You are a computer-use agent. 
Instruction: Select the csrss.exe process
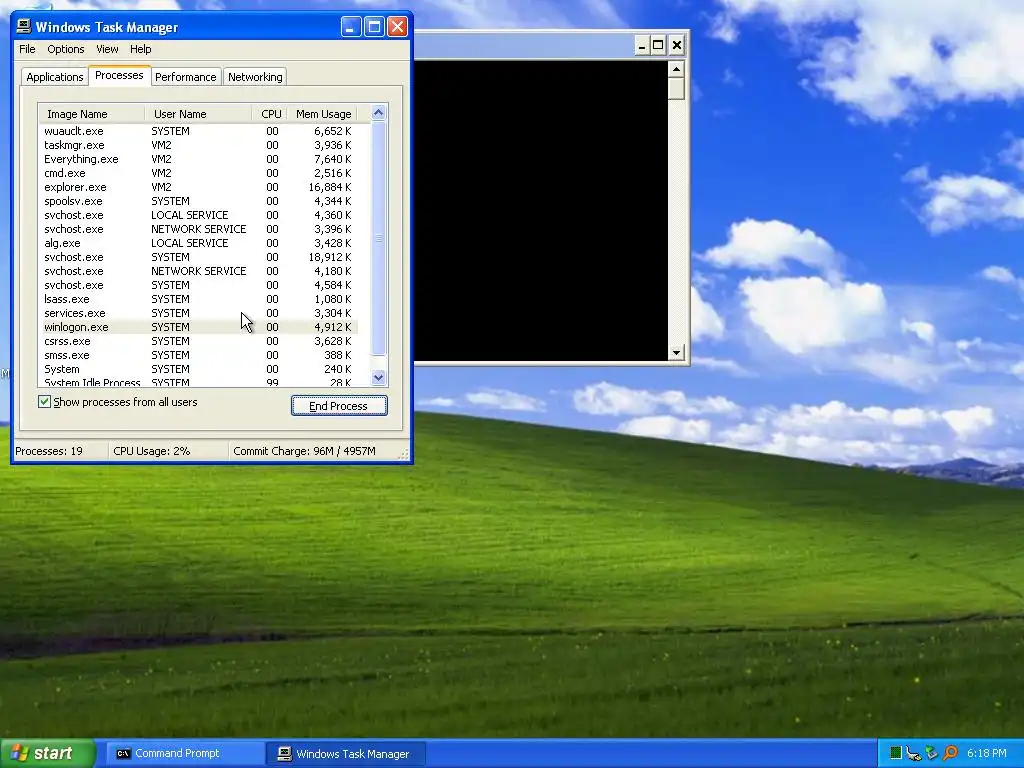(x=199, y=342)
